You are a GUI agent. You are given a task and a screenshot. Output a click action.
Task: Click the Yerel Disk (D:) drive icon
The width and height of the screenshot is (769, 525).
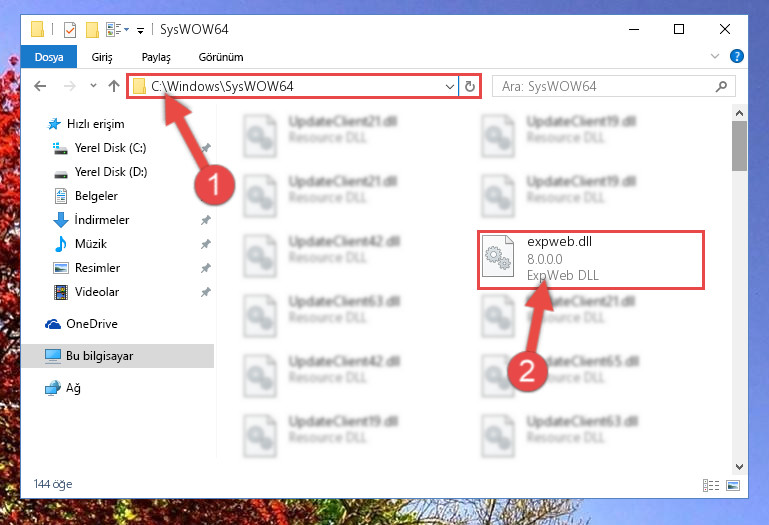tap(60, 174)
